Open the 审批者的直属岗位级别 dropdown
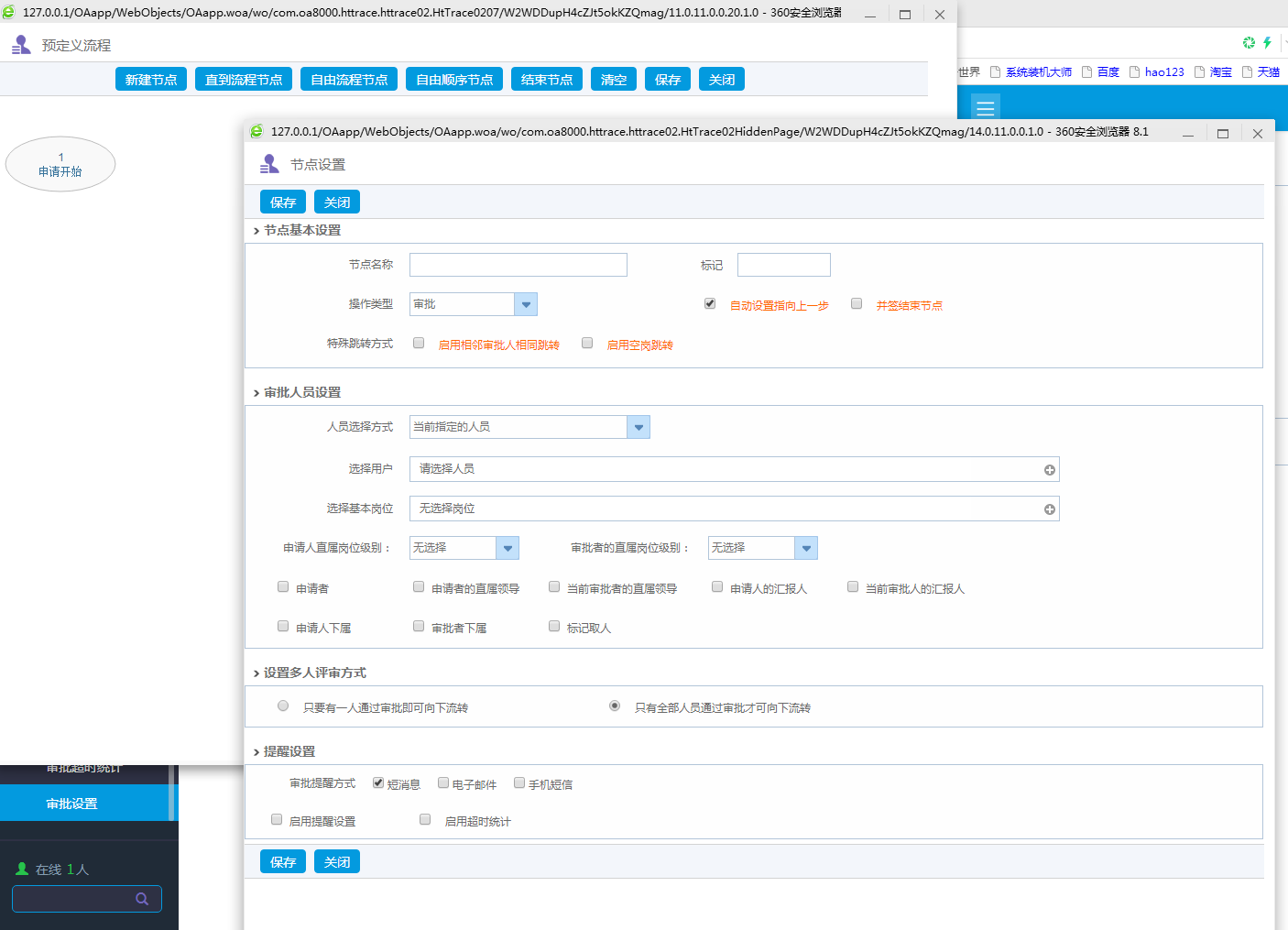The height and width of the screenshot is (930, 1288). [763, 548]
